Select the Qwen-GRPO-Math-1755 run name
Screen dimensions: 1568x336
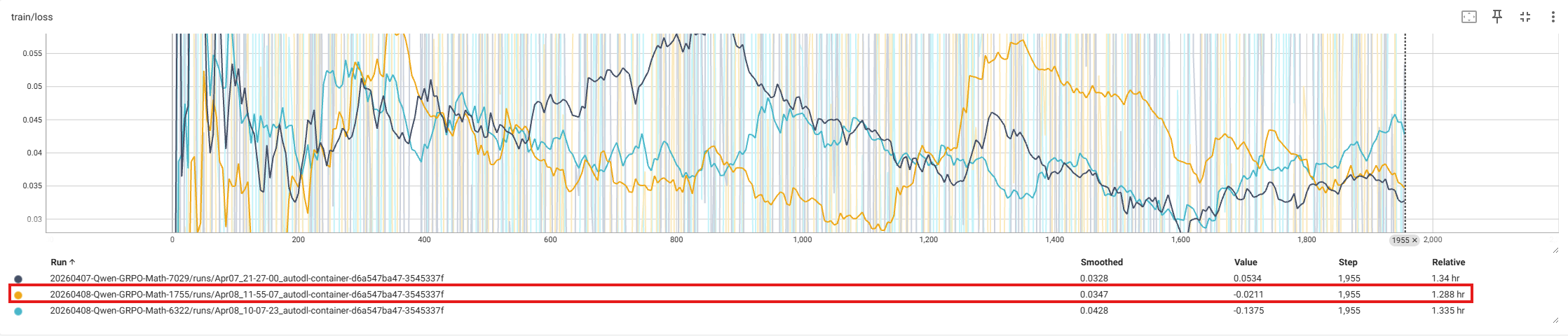(246, 295)
